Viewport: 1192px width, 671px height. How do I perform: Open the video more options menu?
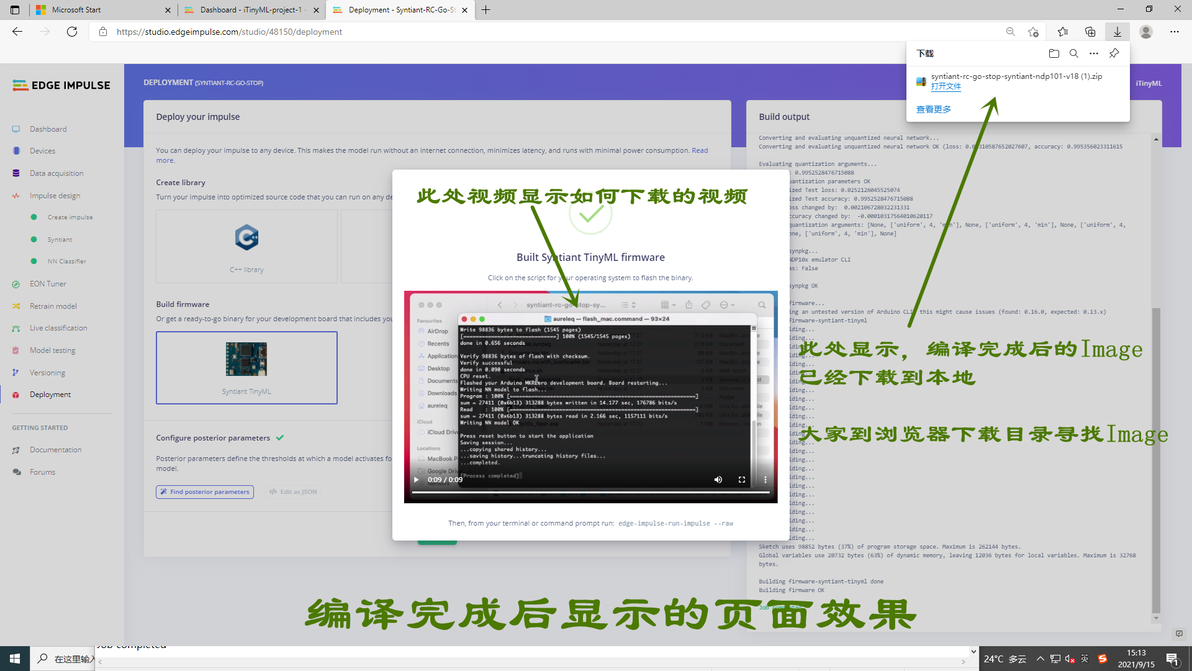(x=765, y=480)
